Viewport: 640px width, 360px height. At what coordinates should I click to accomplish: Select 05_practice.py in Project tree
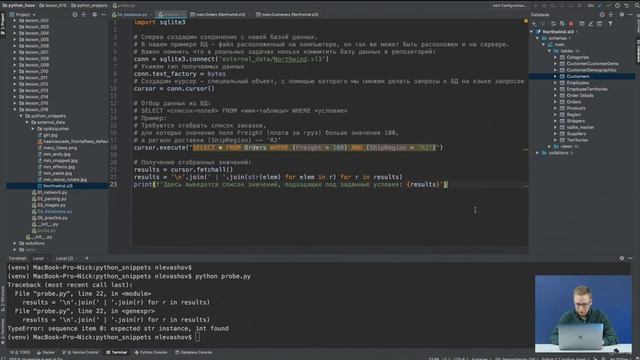[52, 218]
